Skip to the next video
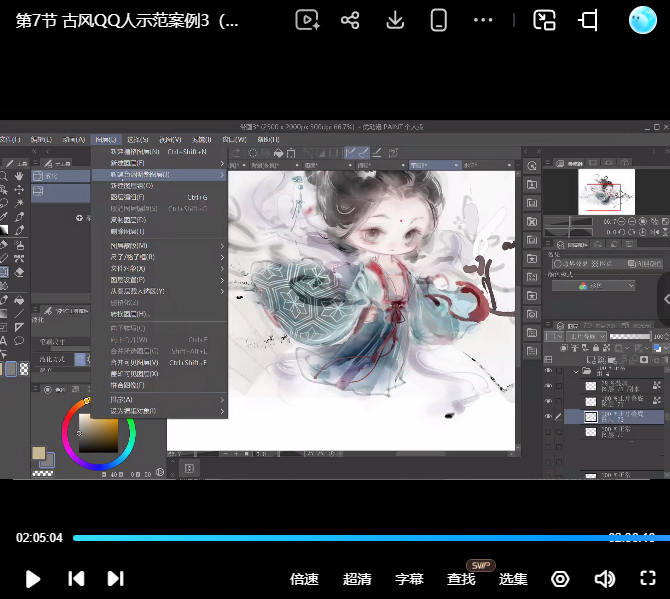Image resolution: width=670 pixels, height=599 pixels. point(115,578)
